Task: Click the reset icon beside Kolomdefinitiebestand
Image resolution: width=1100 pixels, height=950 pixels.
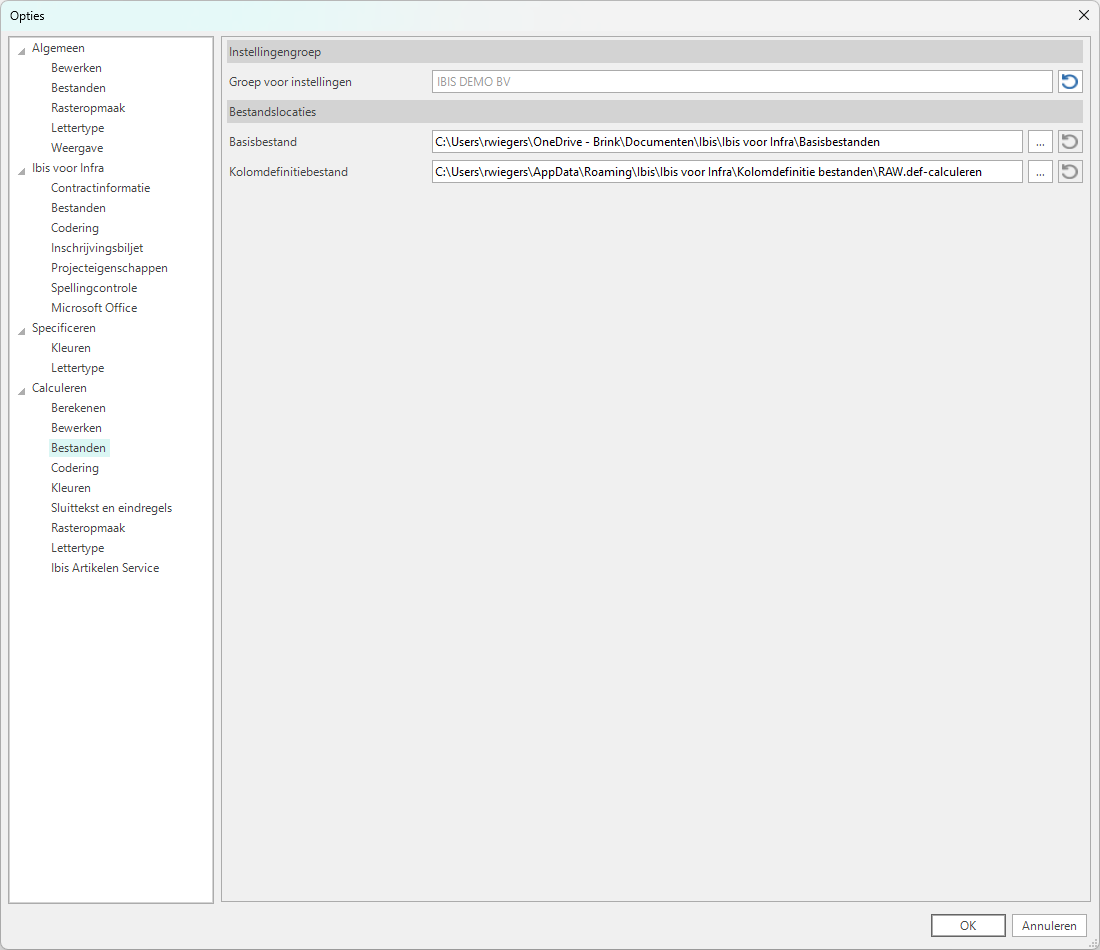Action: [x=1070, y=172]
